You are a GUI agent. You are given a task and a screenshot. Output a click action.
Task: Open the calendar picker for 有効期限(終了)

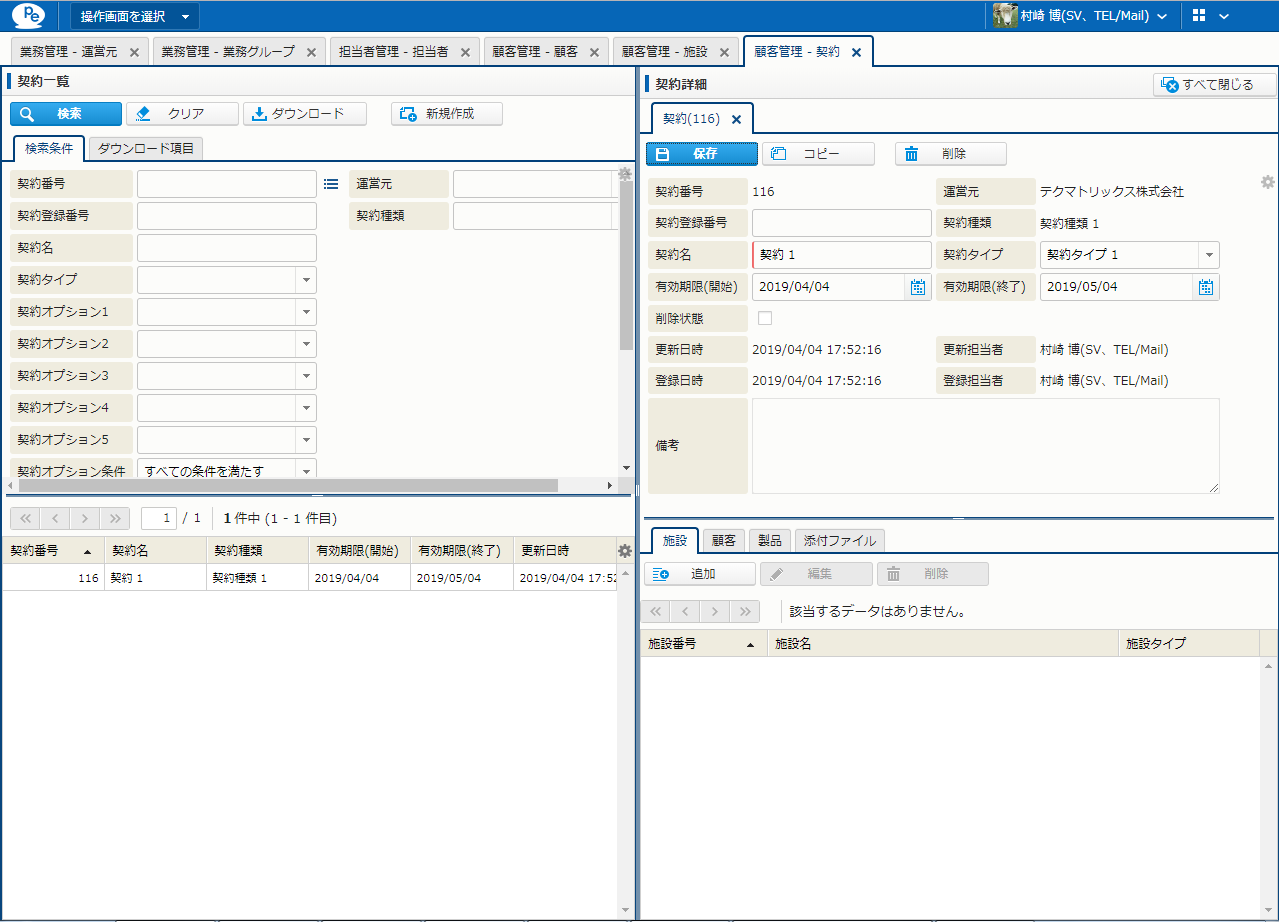tap(1206, 287)
